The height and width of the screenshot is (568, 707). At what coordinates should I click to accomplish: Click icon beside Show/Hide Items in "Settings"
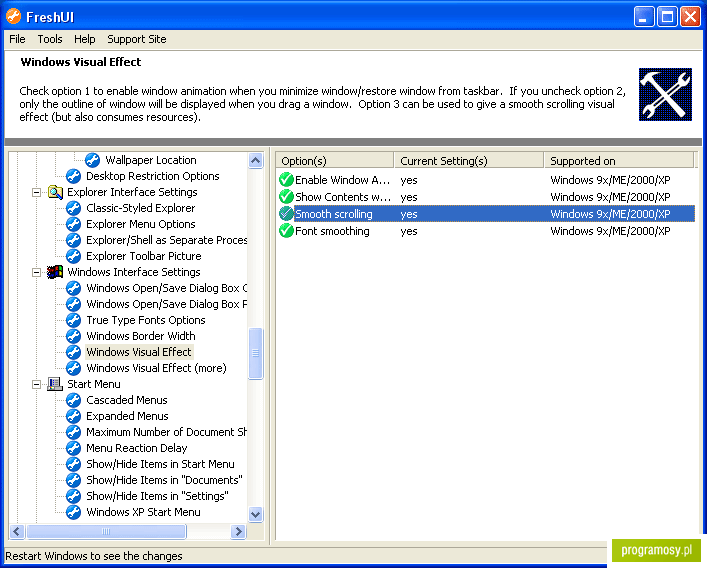73,496
